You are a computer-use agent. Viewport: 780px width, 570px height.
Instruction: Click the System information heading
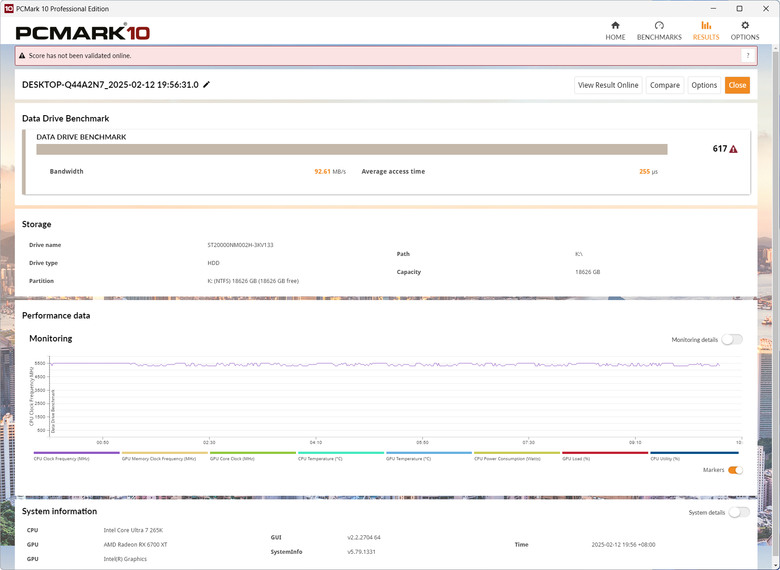(x=59, y=511)
